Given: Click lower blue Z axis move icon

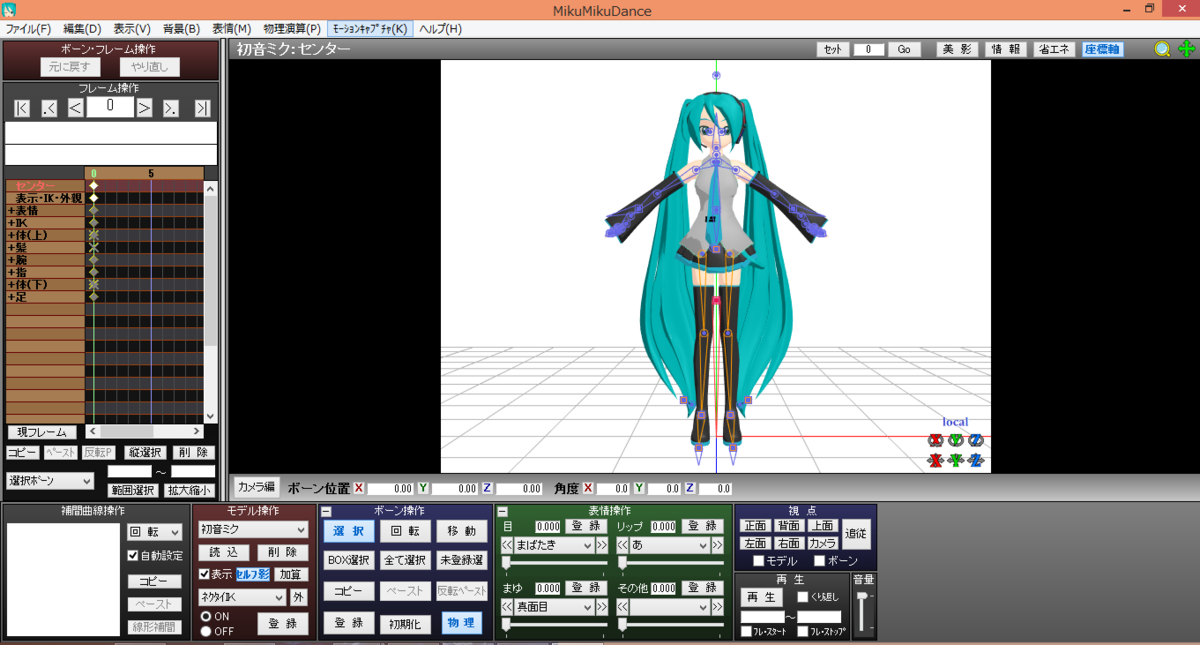Looking at the screenshot, I should point(975,461).
